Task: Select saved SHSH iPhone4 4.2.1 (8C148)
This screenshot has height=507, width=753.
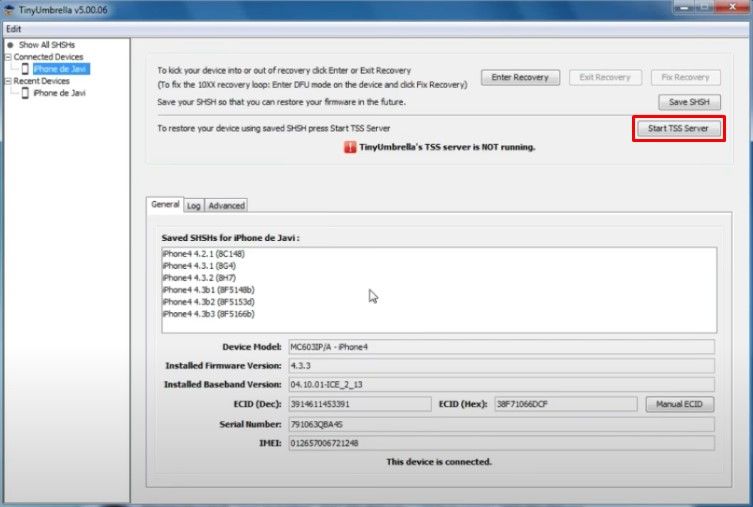Action: (203, 254)
